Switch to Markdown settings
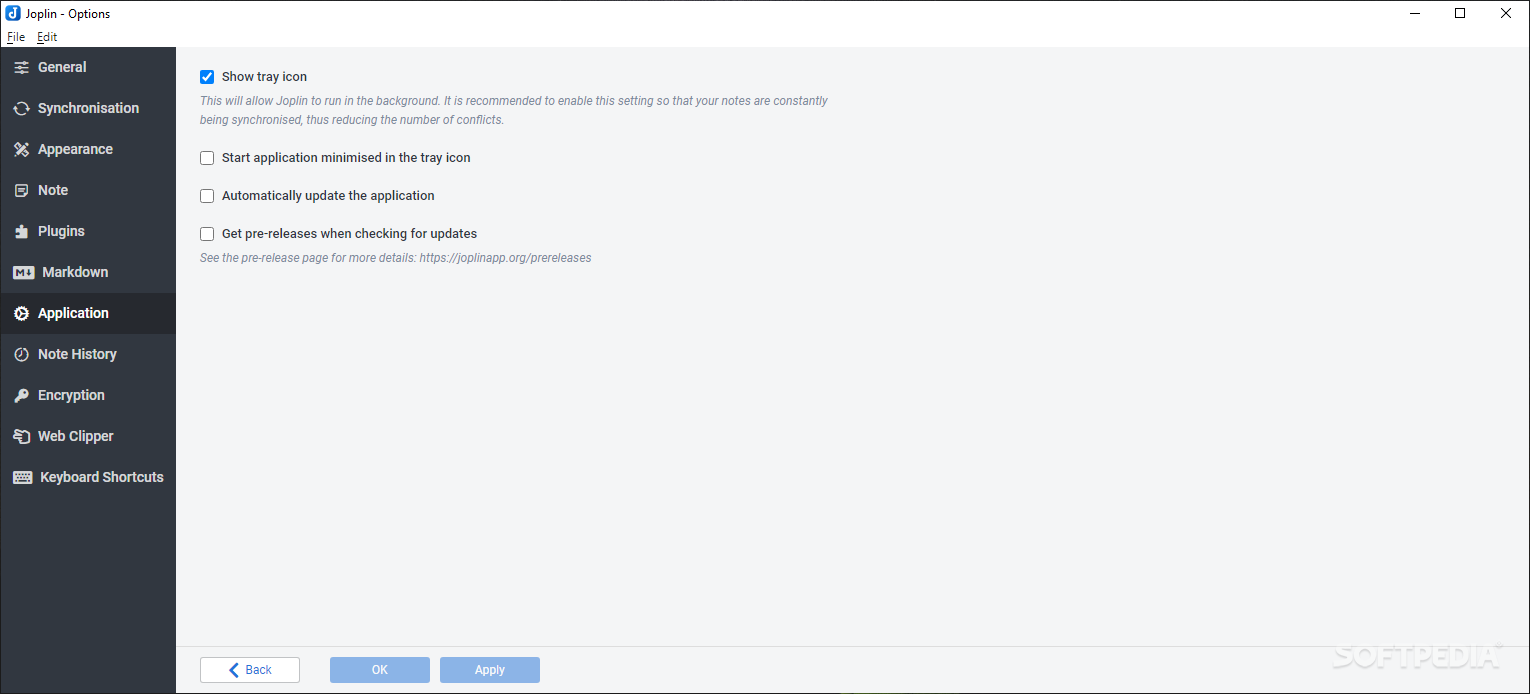Screen dimensions: 1530x694 click(88, 272)
